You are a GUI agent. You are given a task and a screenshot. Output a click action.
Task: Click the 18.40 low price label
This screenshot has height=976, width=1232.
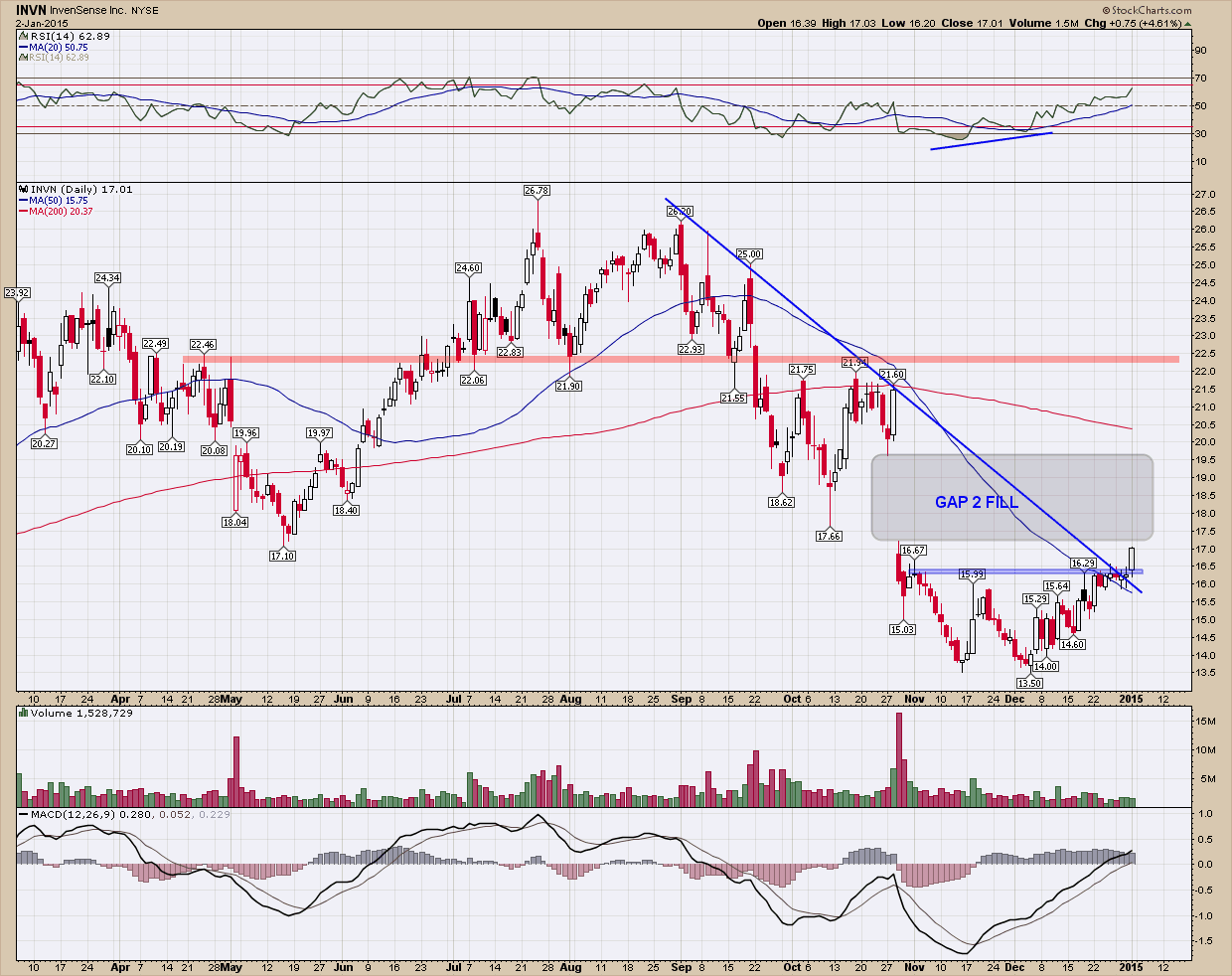tap(346, 511)
